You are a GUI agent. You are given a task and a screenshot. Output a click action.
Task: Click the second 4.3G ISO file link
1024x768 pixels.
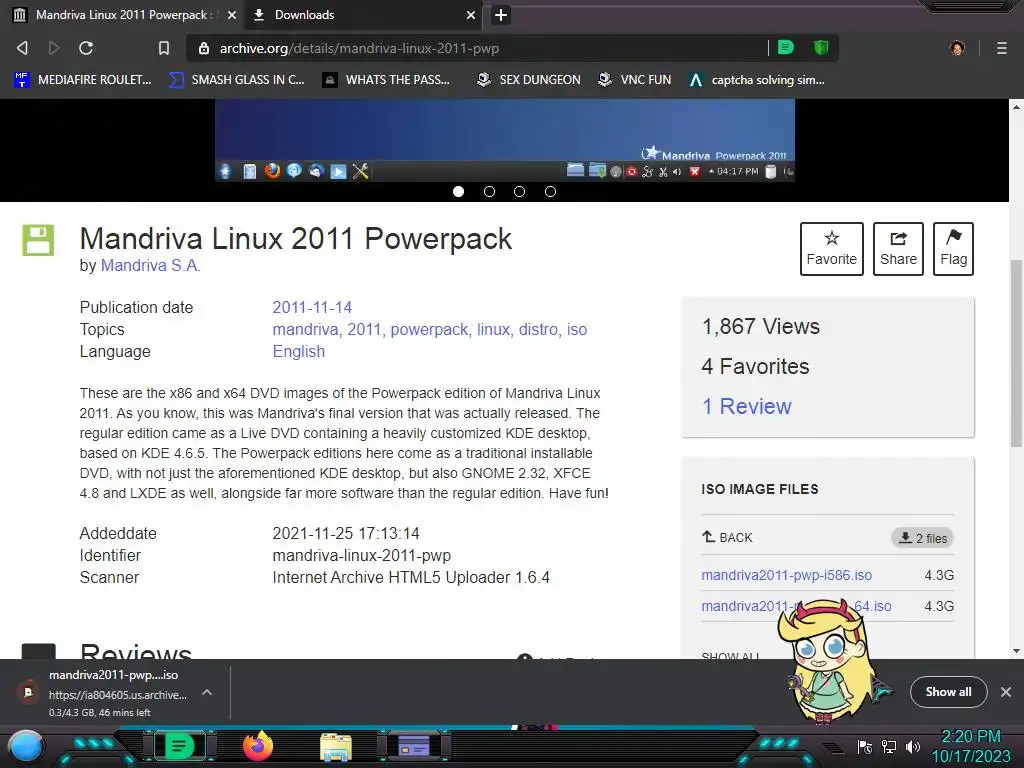(x=796, y=606)
